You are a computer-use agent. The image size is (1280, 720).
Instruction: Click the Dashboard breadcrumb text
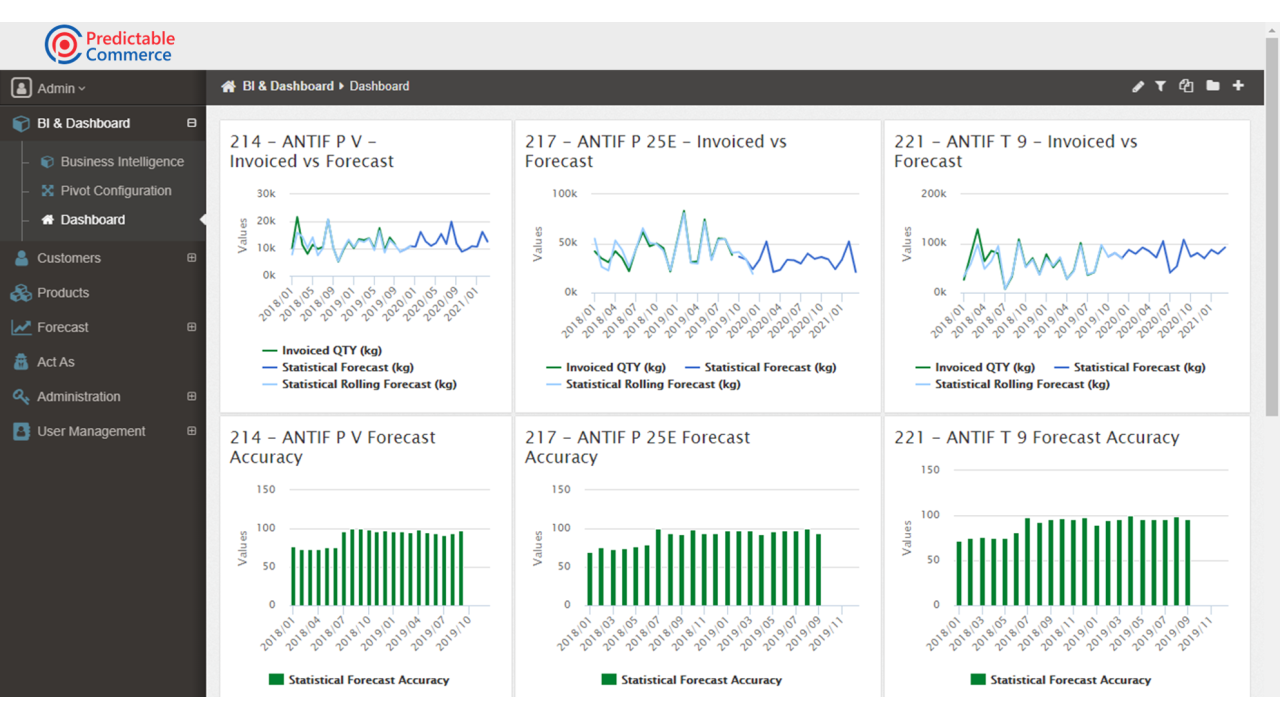click(x=379, y=86)
